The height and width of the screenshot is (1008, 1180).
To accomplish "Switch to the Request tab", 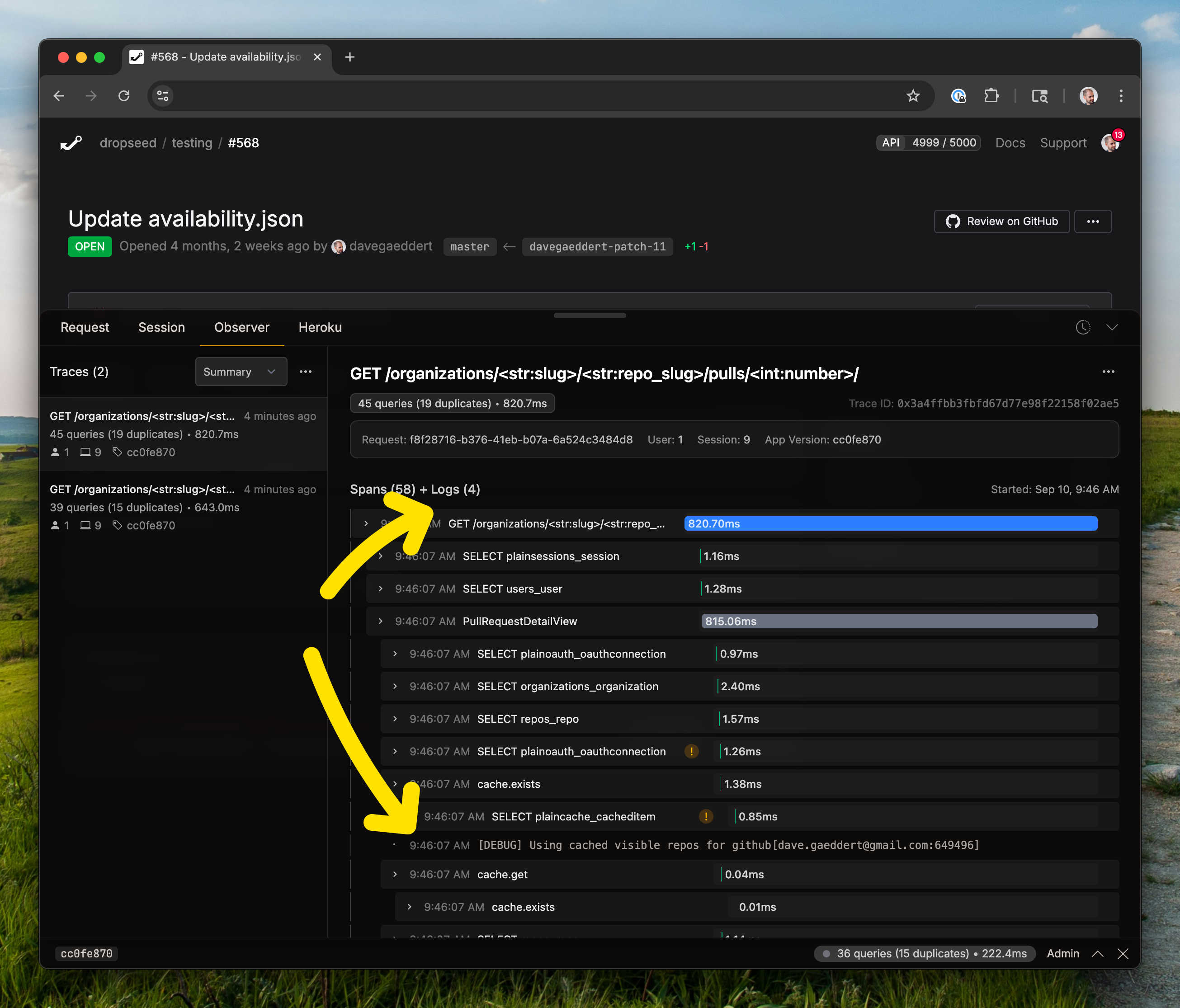I will 85,327.
